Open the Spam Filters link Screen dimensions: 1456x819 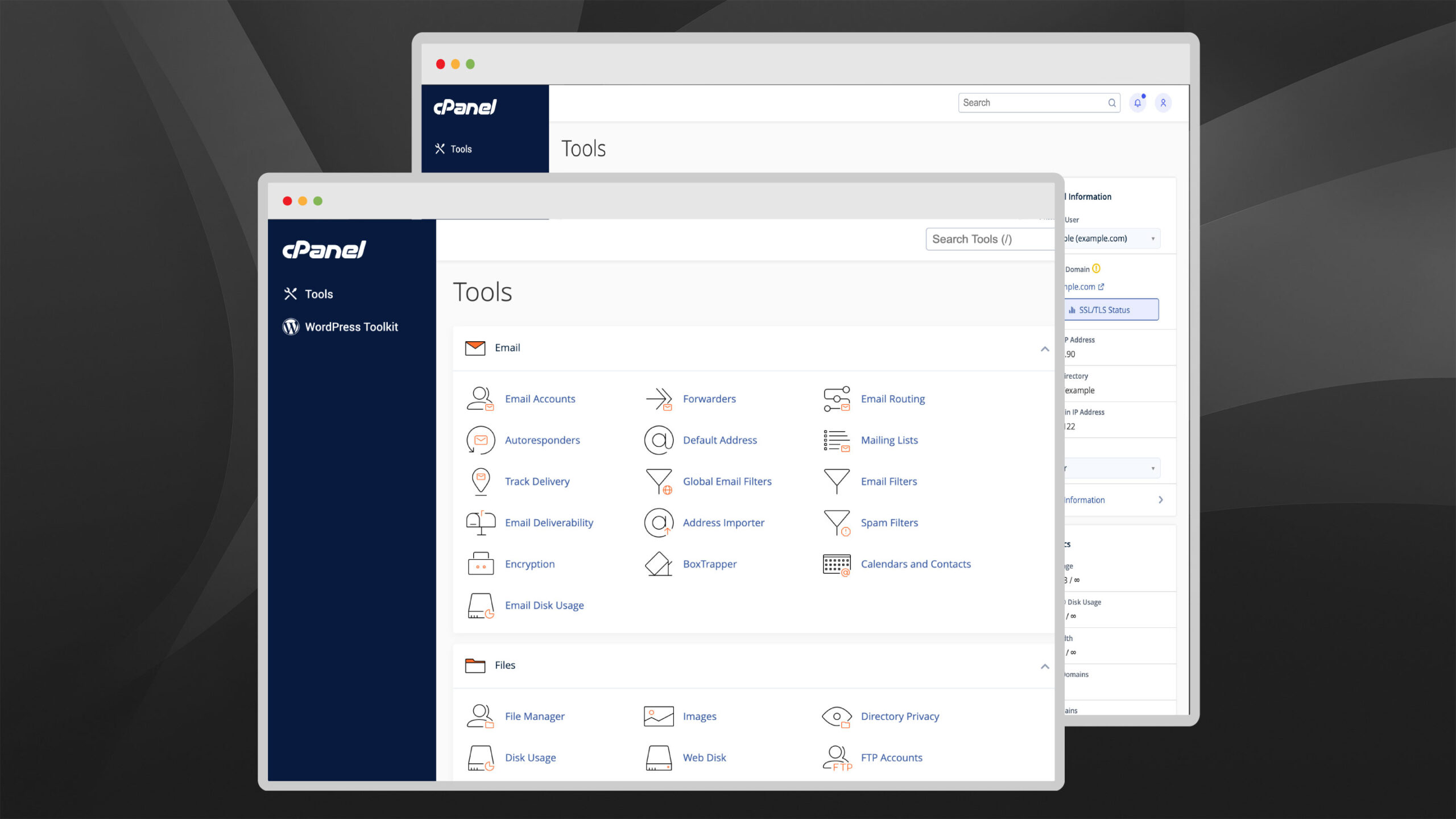point(889,523)
